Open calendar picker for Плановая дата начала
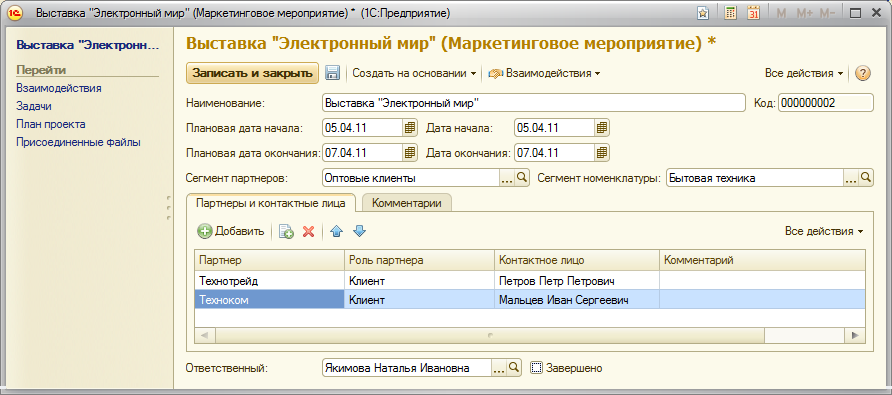 click(410, 128)
